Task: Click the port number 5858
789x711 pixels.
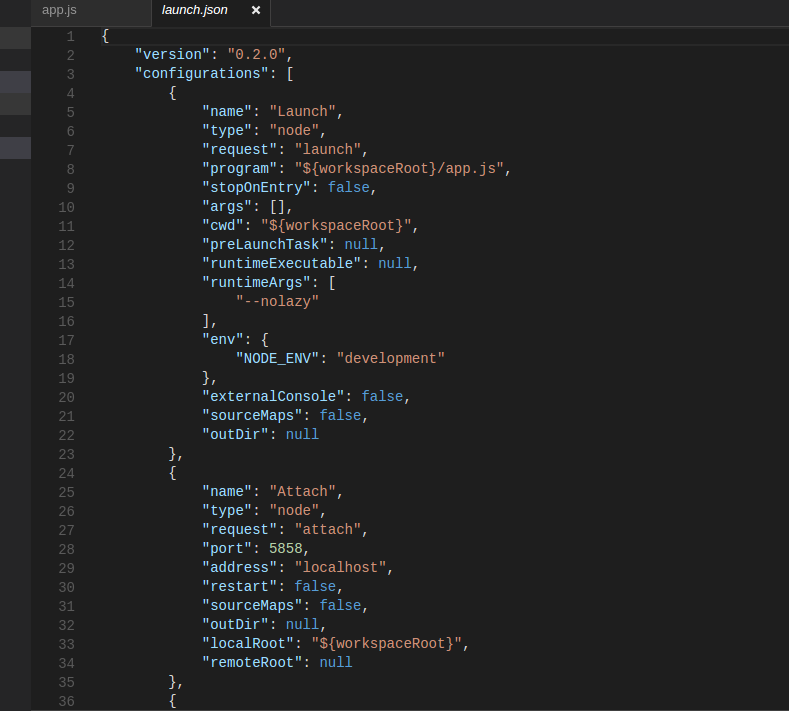Action: point(286,548)
